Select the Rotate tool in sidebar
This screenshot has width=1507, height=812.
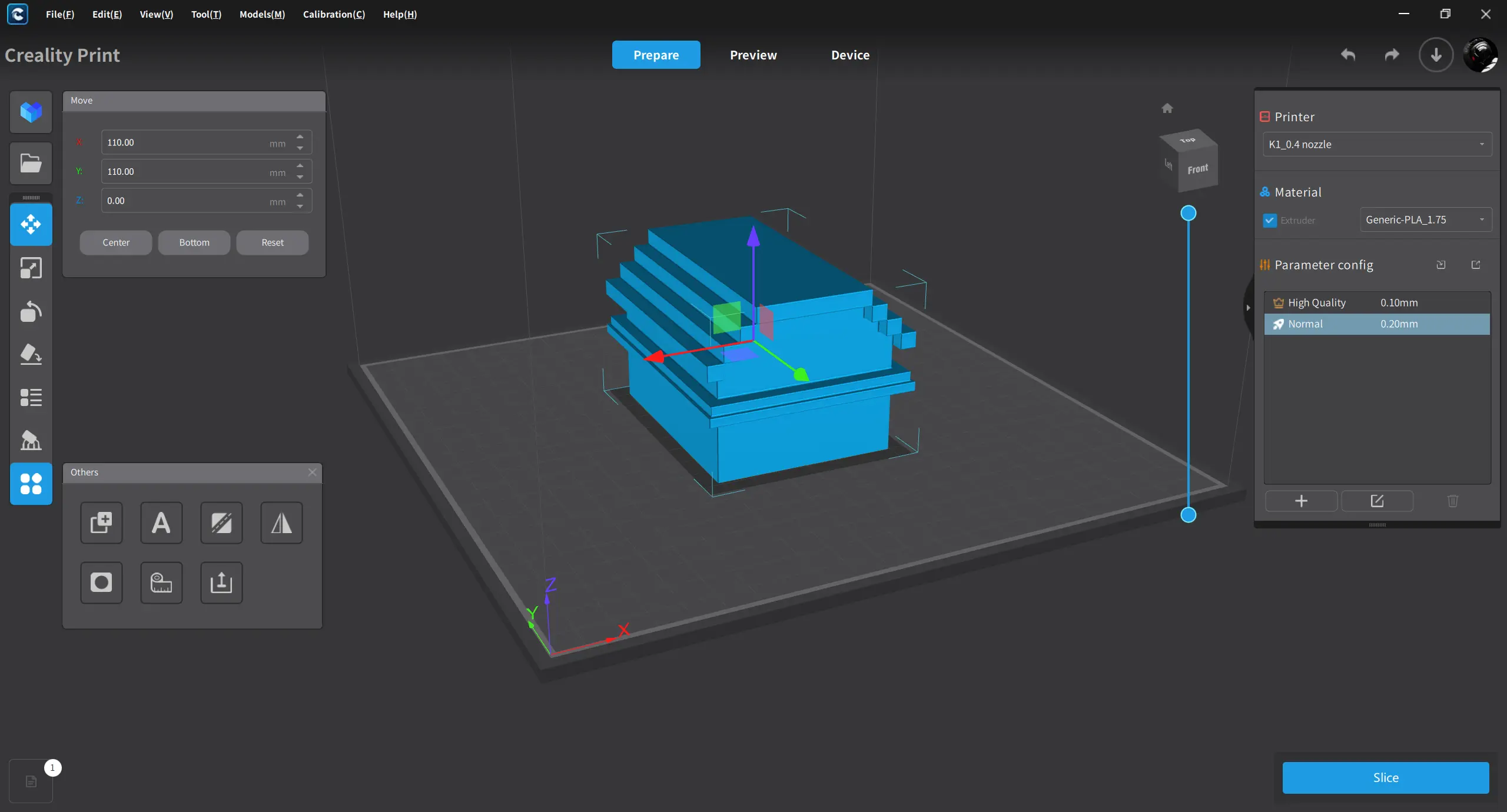click(31, 311)
